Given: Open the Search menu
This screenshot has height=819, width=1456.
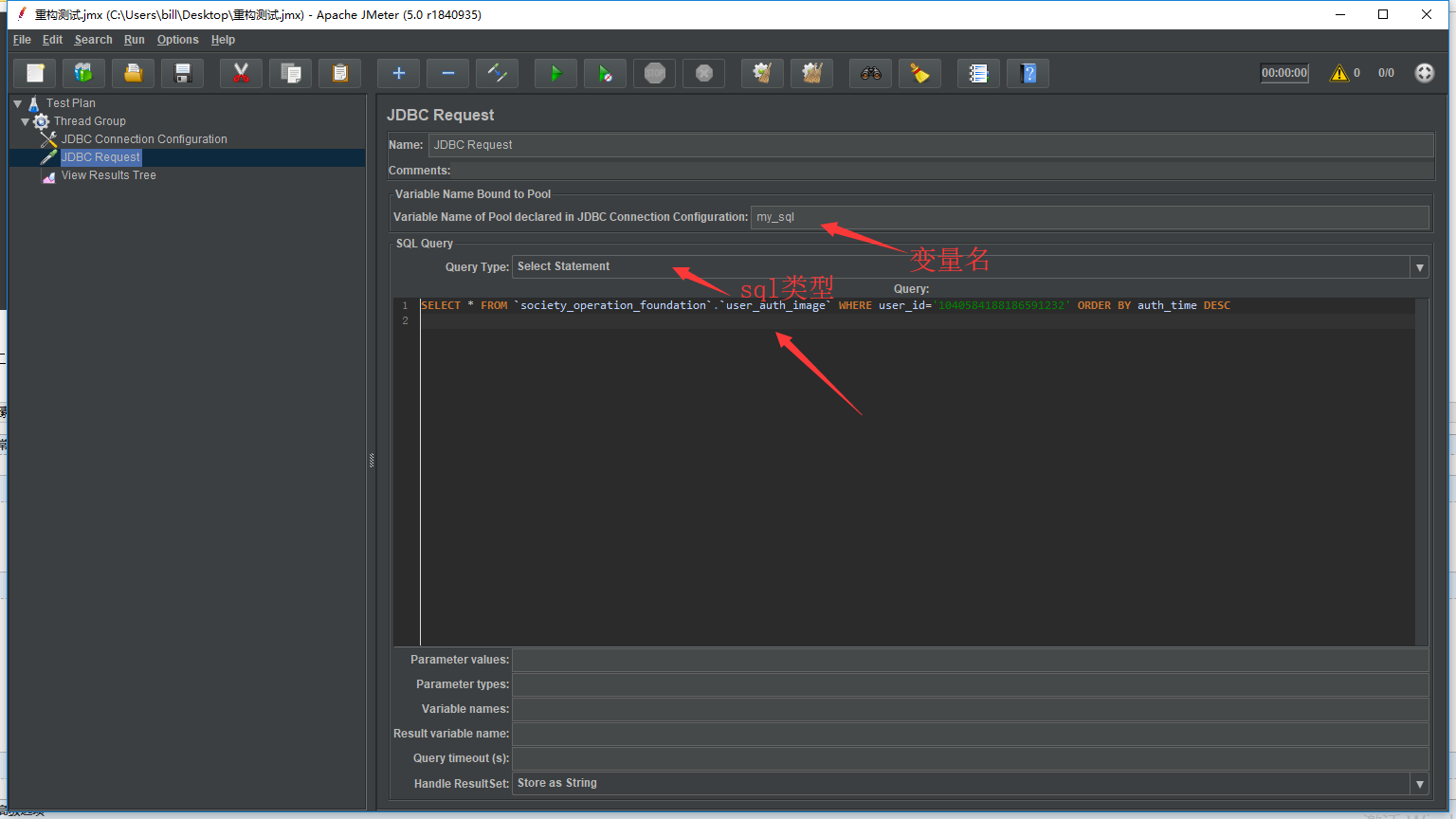Looking at the screenshot, I should click(x=94, y=40).
